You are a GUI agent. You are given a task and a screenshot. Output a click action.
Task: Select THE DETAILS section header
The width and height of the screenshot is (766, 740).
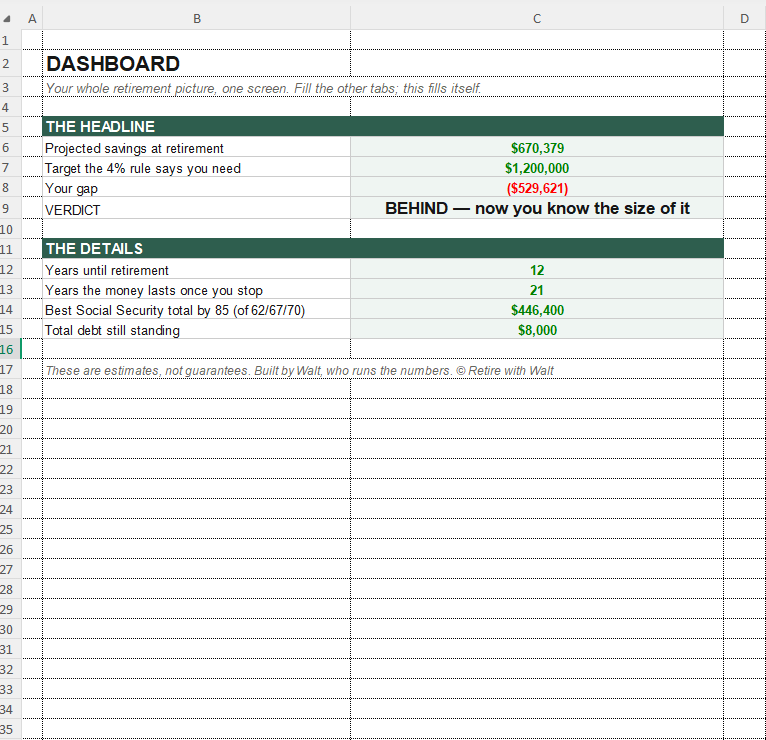pos(383,249)
